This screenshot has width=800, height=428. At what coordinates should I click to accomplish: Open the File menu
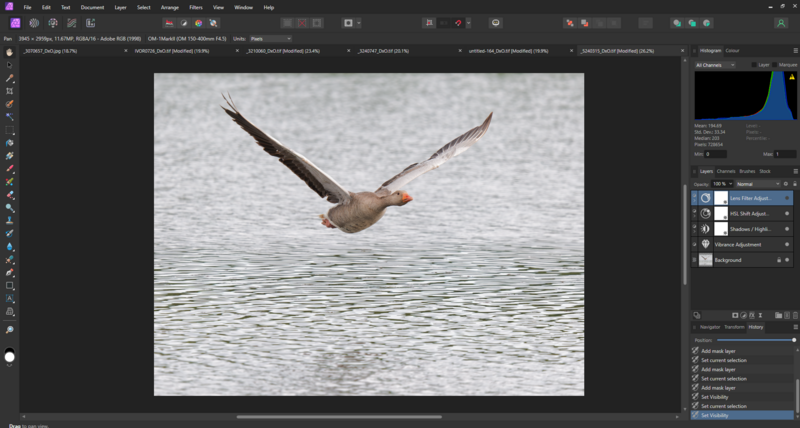coord(27,8)
